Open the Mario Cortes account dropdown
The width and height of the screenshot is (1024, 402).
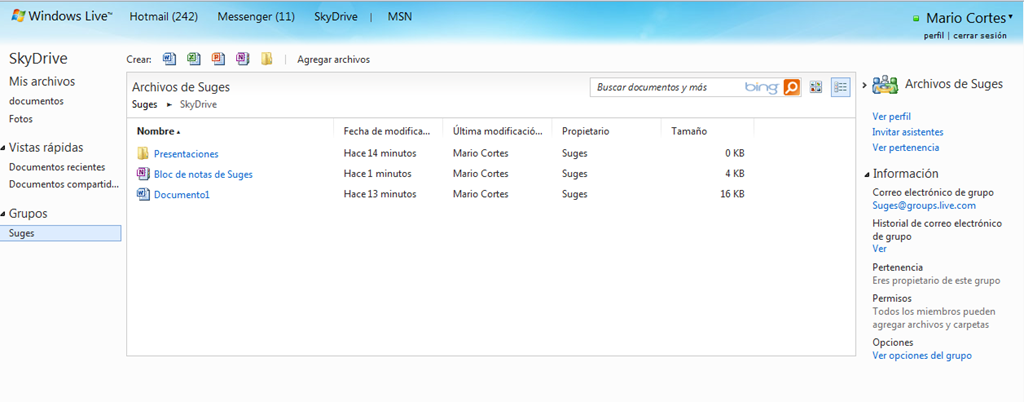(x=1010, y=16)
